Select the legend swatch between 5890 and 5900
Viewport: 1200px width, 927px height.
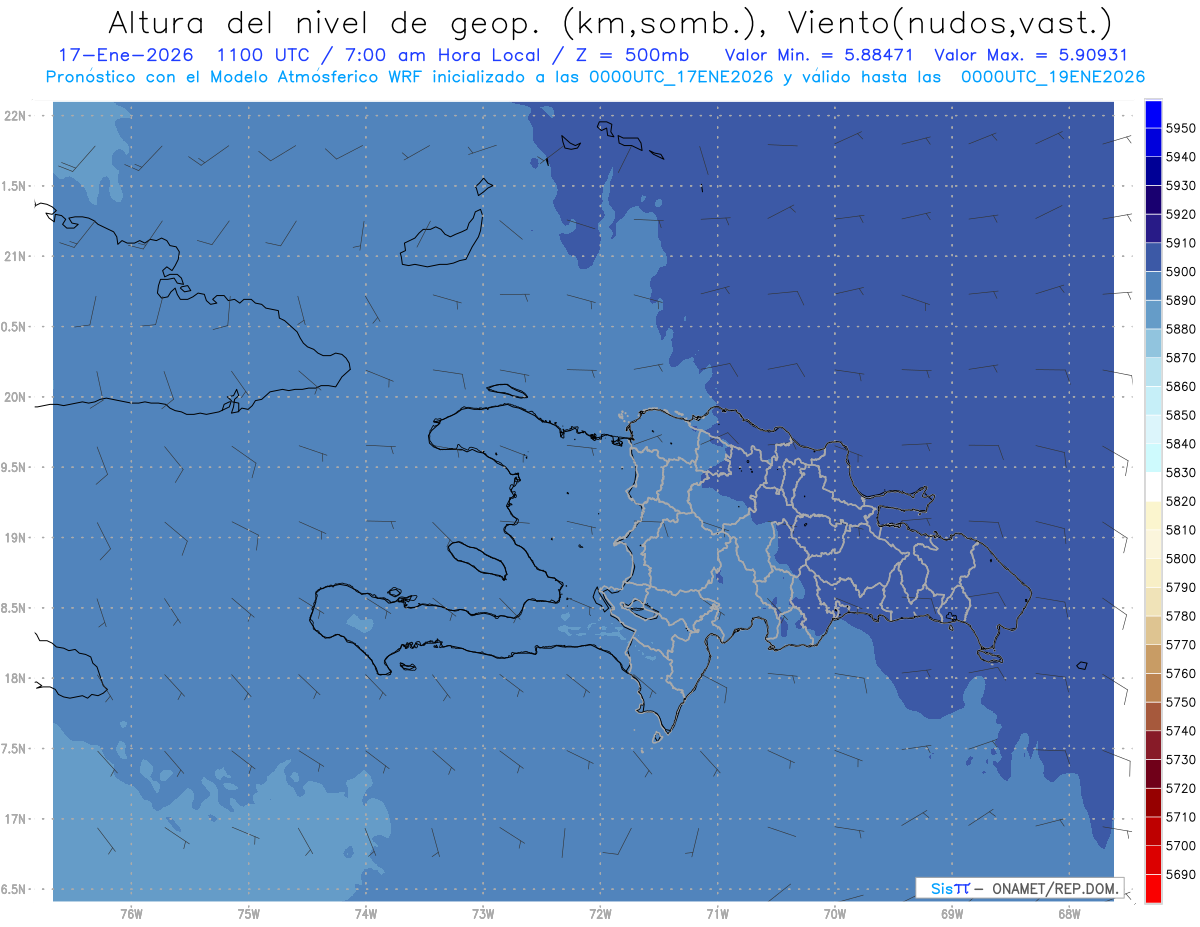pyautogui.click(x=1153, y=286)
